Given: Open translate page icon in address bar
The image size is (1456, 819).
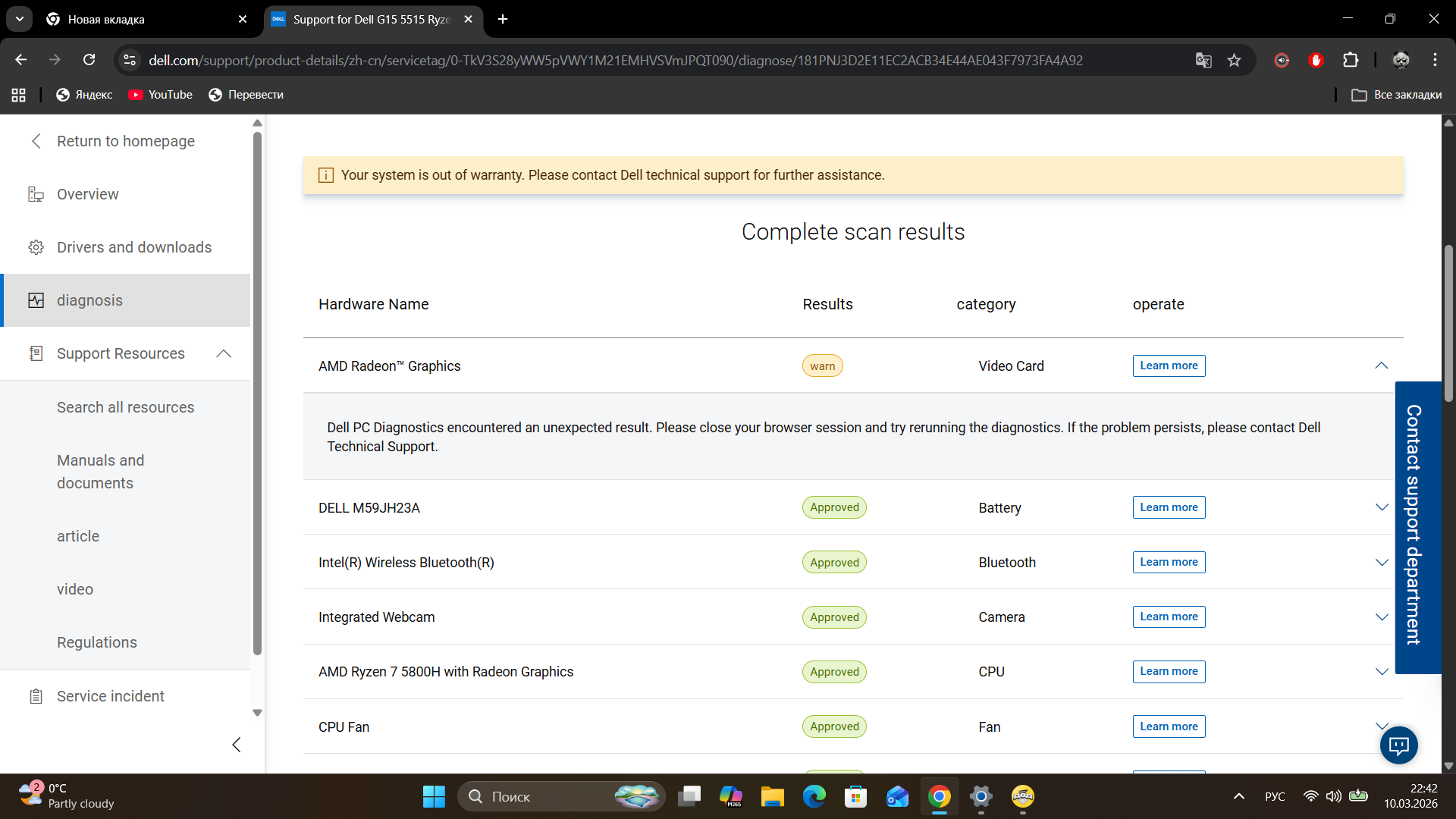Looking at the screenshot, I should [x=1203, y=60].
